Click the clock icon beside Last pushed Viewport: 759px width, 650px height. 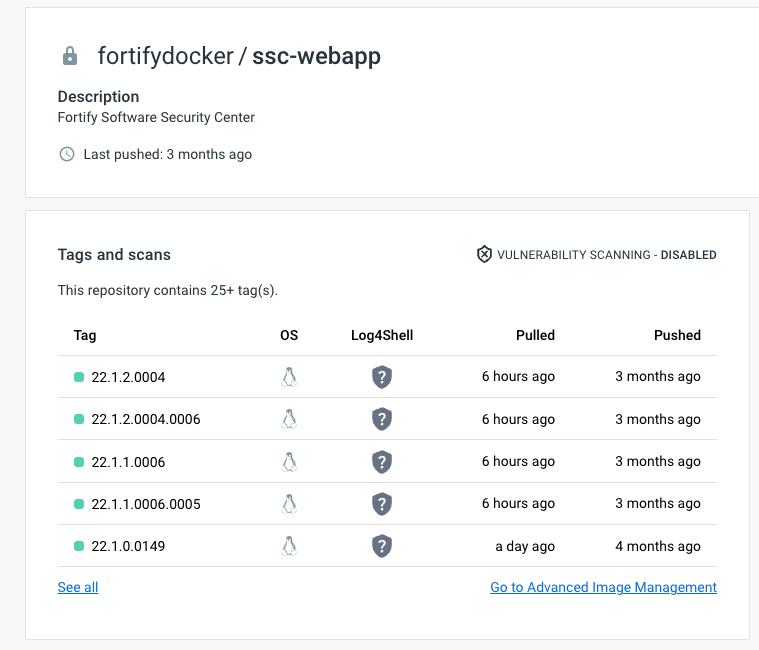tap(67, 154)
